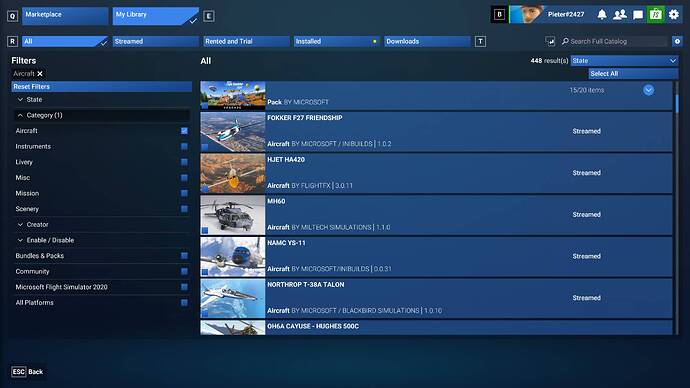The image size is (690, 388).
Task: Open the friends list icon
Action: (620, 15)
